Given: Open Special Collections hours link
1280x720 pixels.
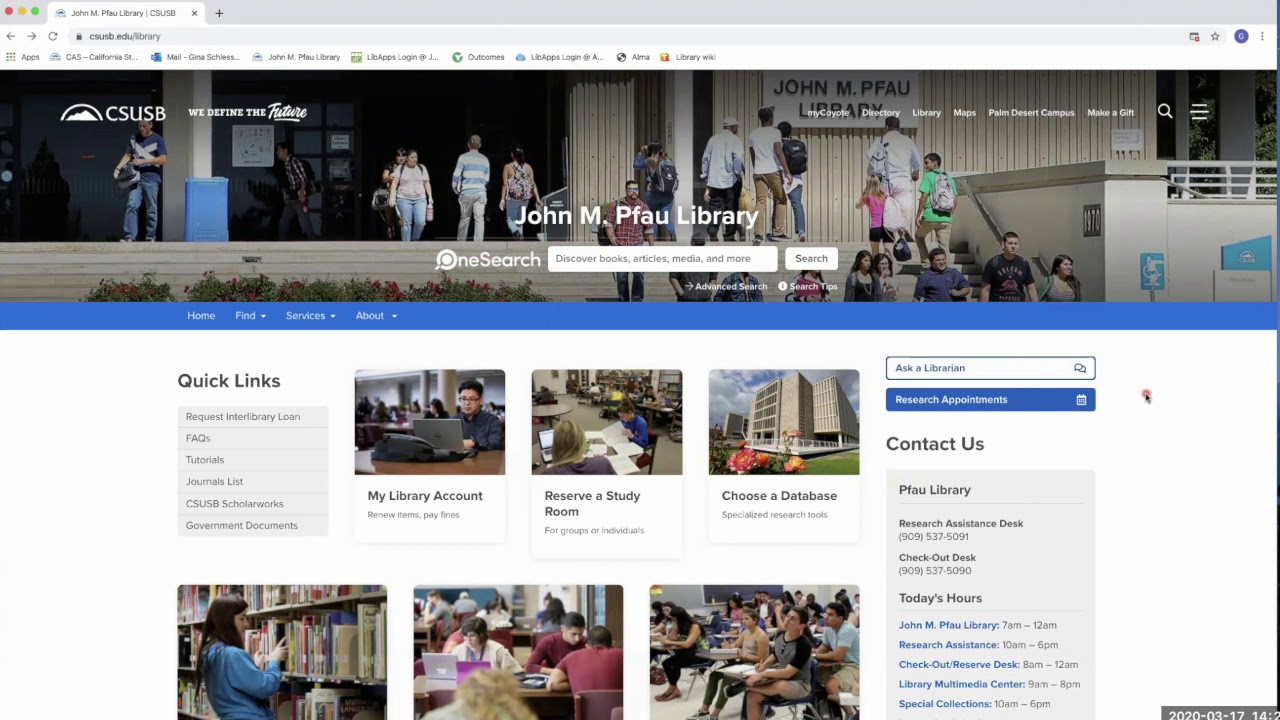Looking at the screenshot, I should pos(944,704).
